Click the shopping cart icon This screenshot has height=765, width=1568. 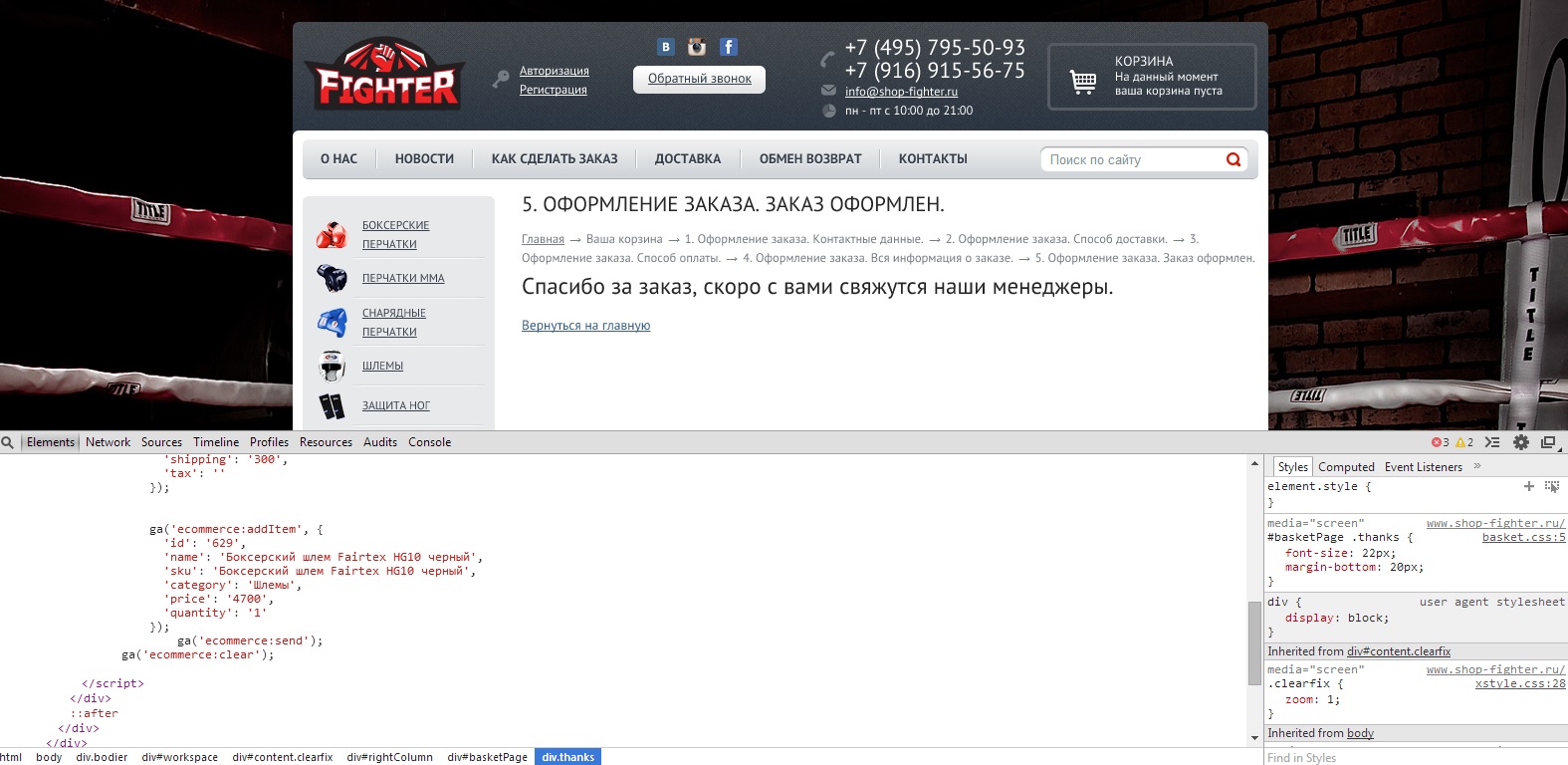[1082, 81]
